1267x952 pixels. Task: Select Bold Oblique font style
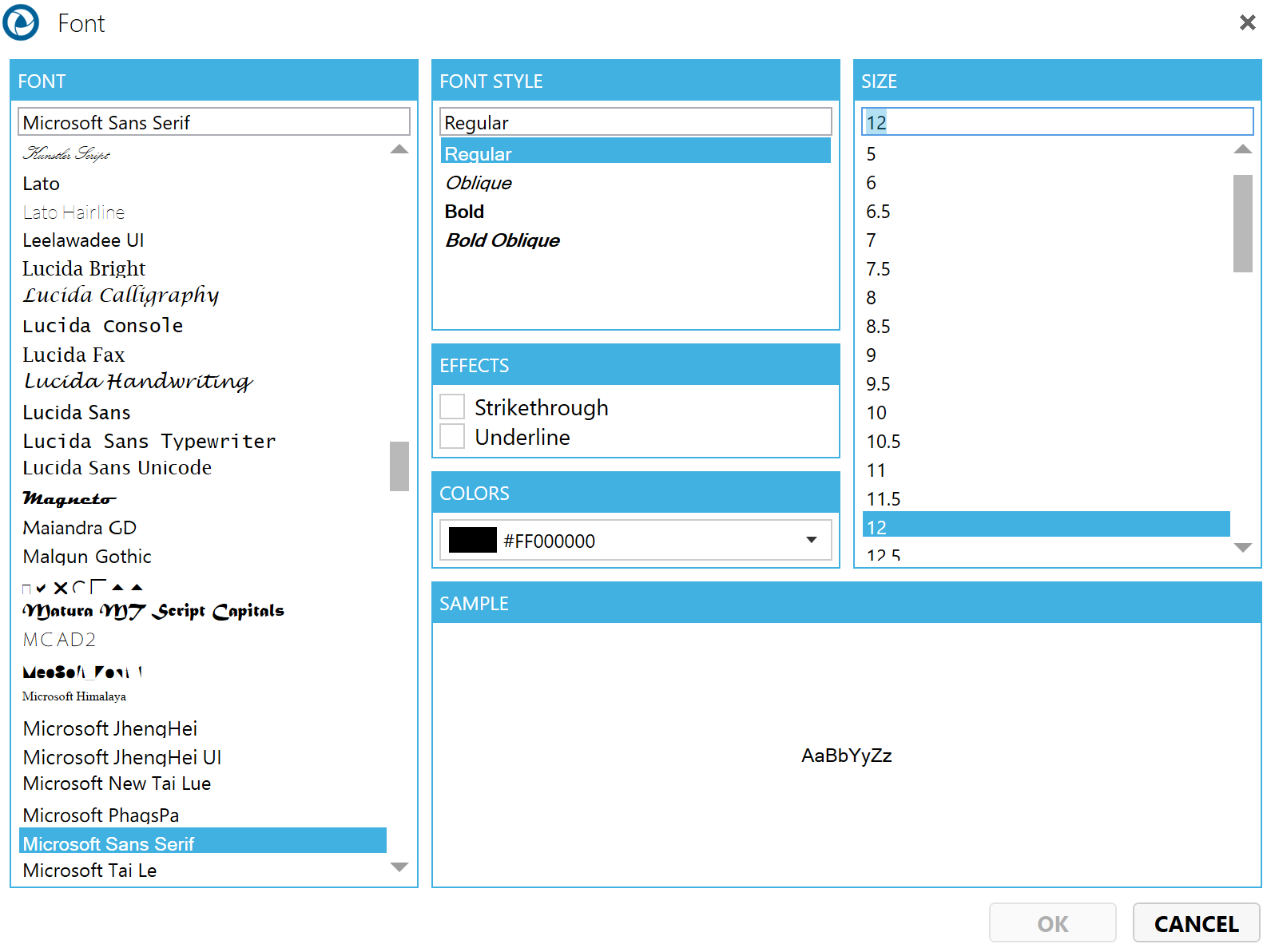(x=502, y=240)
